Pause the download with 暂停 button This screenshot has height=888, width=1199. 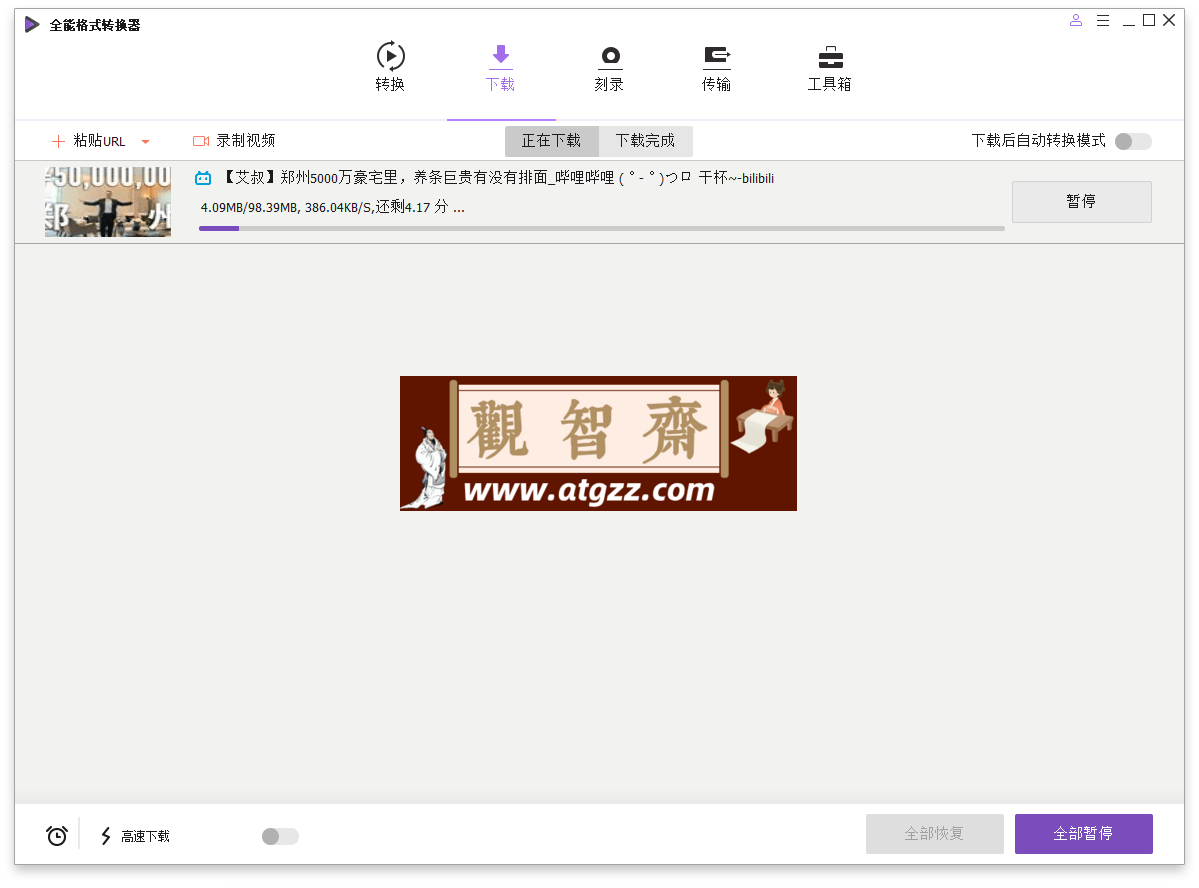point(1081,202)
